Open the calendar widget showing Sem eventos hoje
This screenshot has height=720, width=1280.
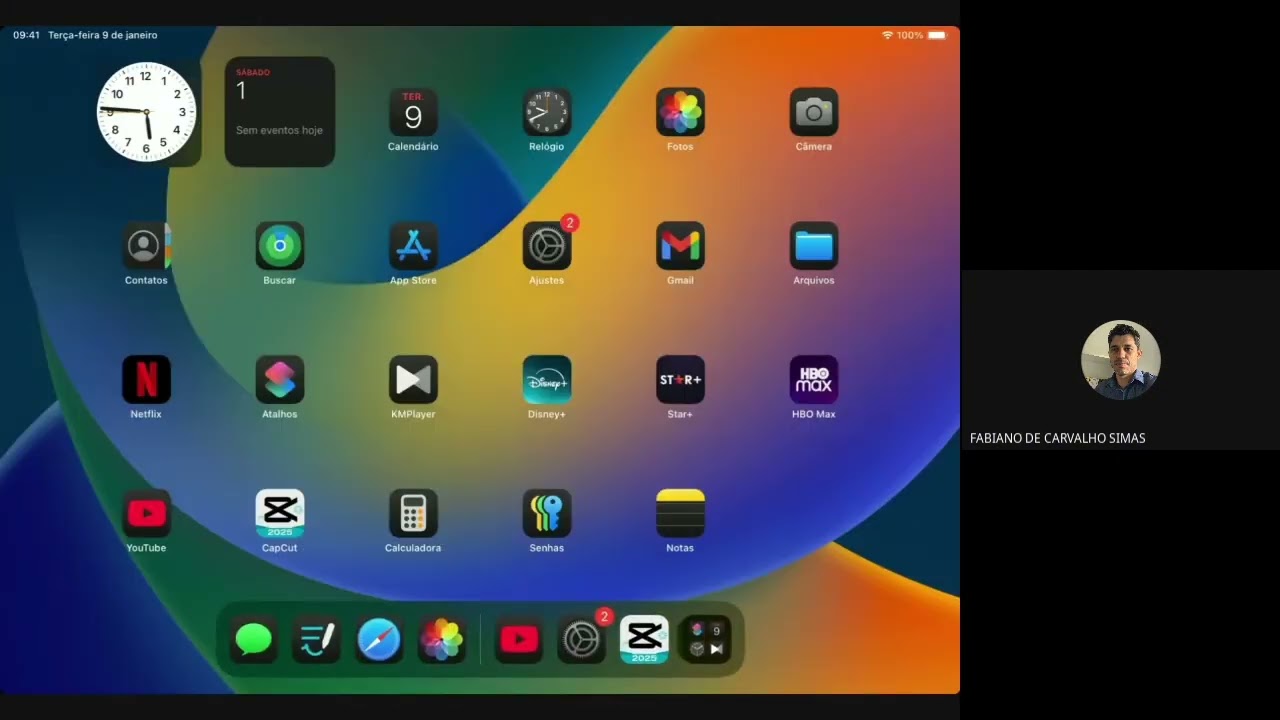[280, 112]
